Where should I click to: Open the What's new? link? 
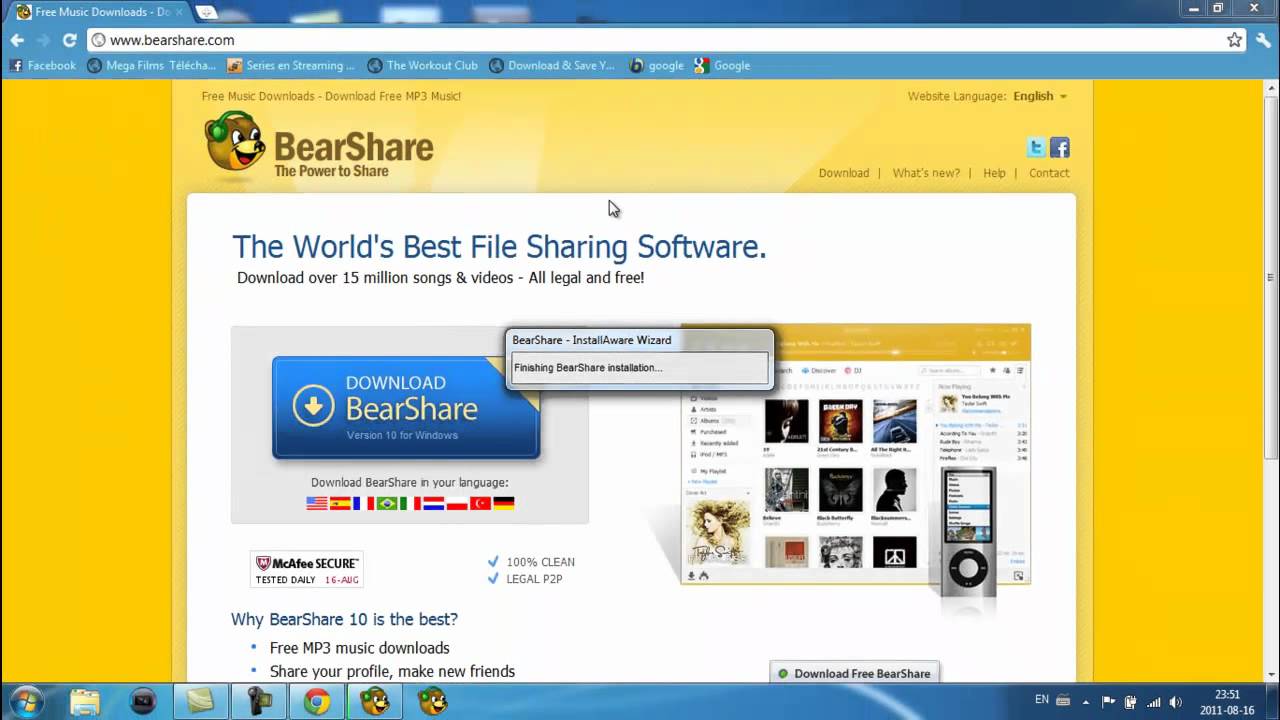[926, 173]
